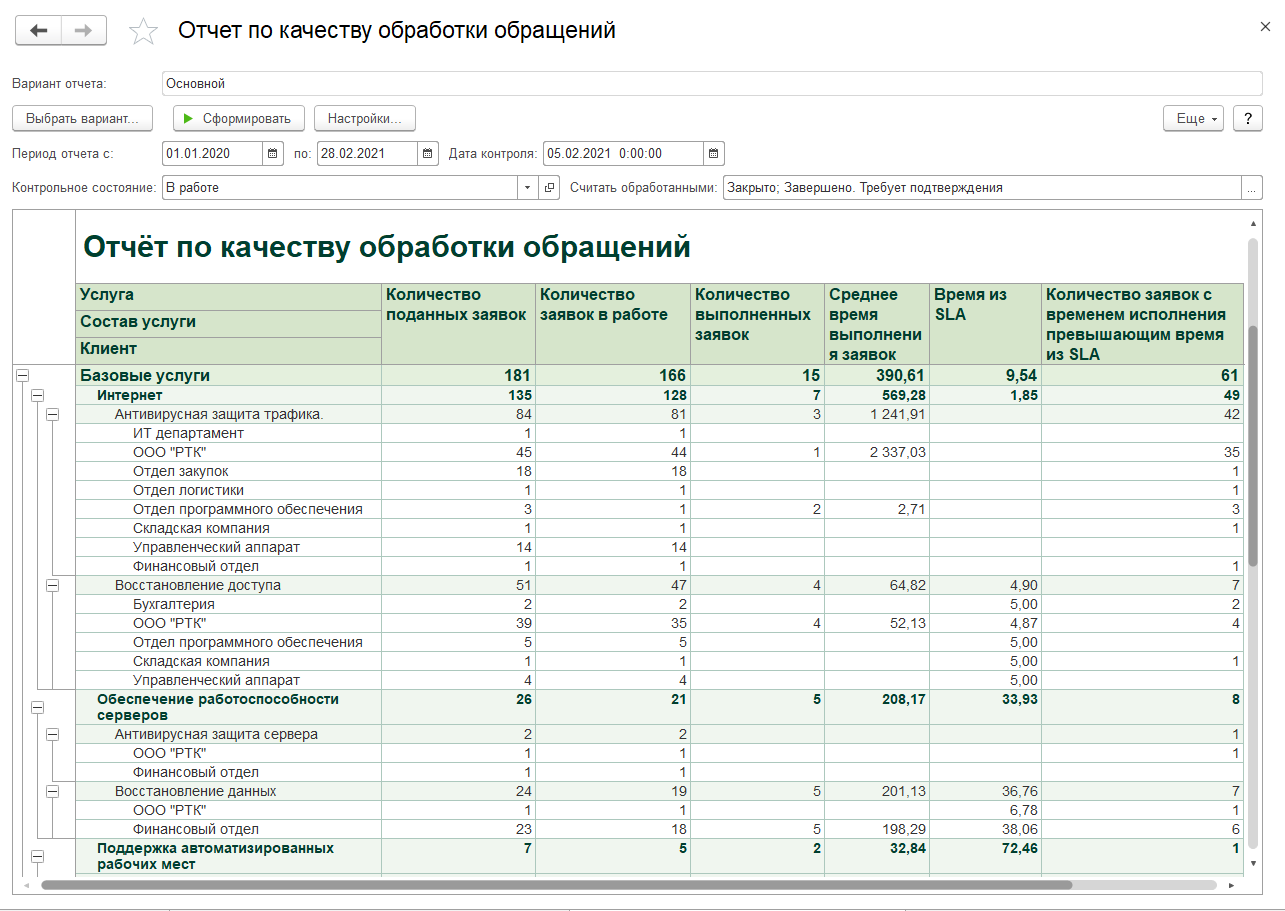Add report to favorites with star icon
The height and width of the screenshot is (911, 1285).
click(143, 32)
